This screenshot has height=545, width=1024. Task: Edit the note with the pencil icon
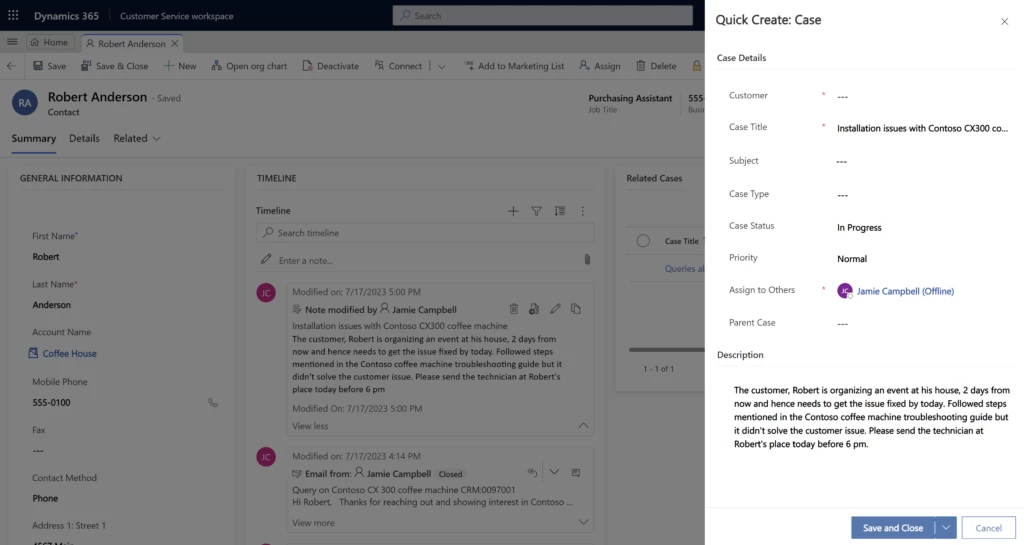click(555, 309)
